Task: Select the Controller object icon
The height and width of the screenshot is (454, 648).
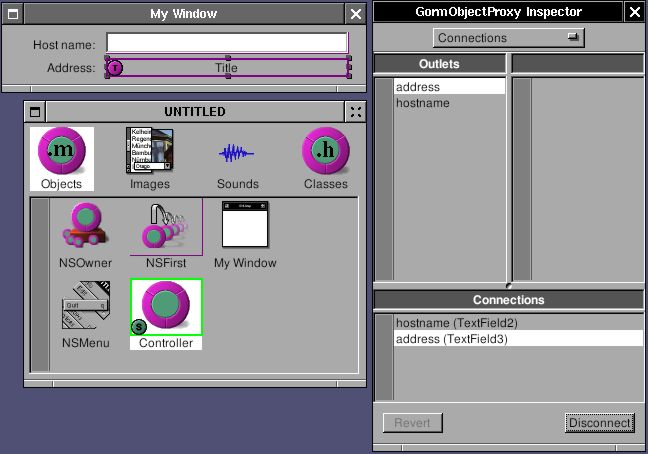Action: point(166,306)
